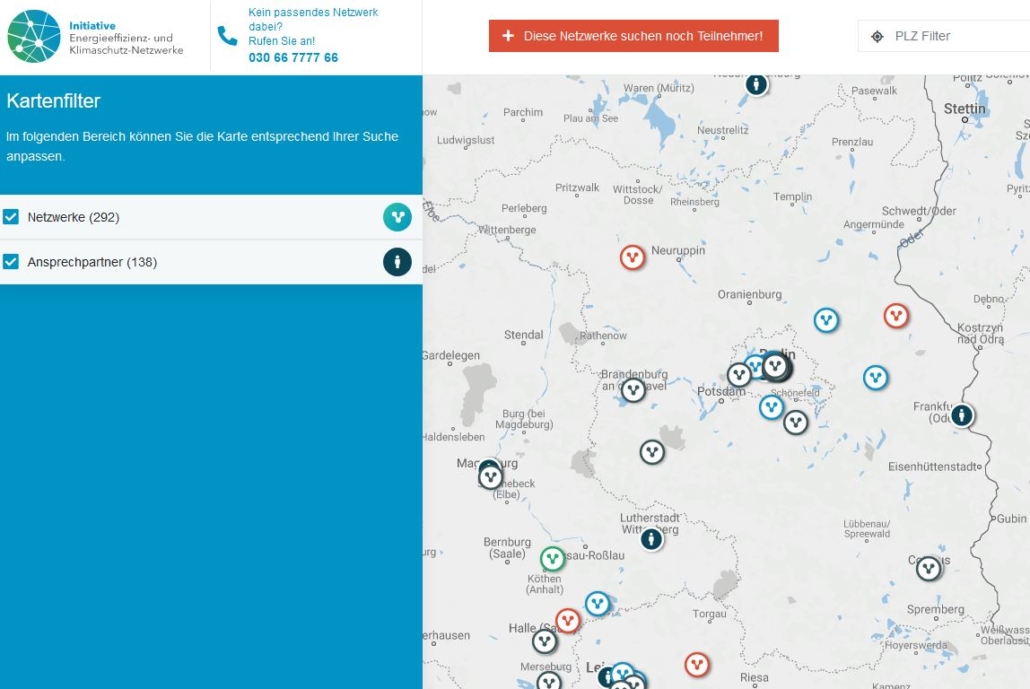Call the phone number 030 66 7777 66
Viewport: 1030px width, 689px height.
coord(293,58)
